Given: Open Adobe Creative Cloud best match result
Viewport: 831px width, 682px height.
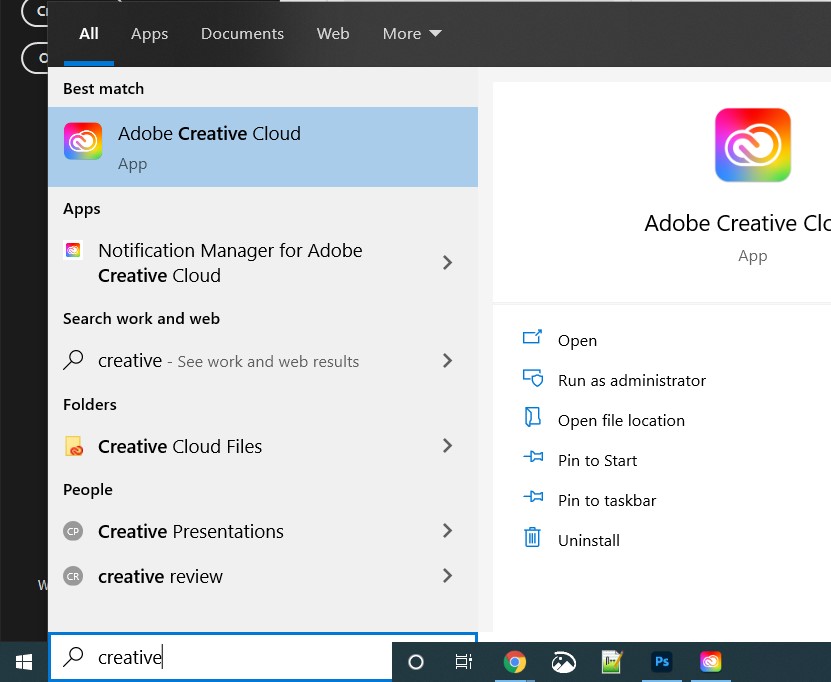Looking at the screenshot, I should pyautogui.click(x=263, y=147).
